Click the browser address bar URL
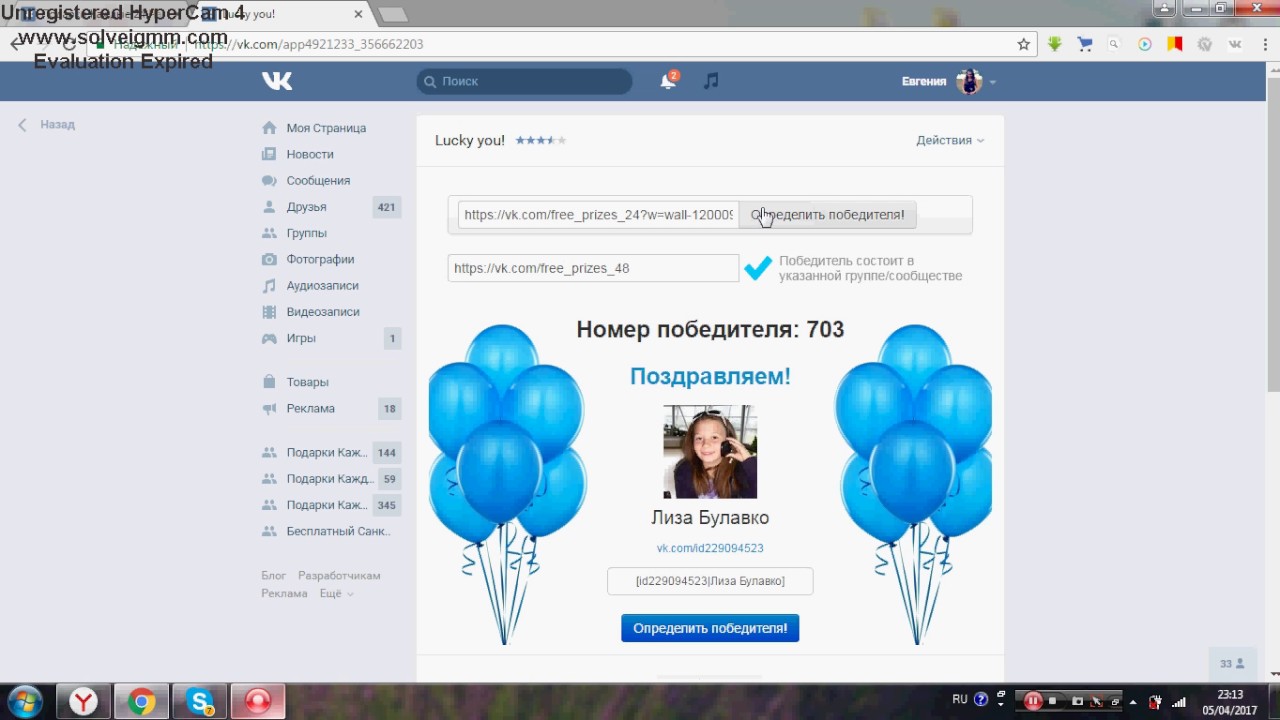 point(309,44)
